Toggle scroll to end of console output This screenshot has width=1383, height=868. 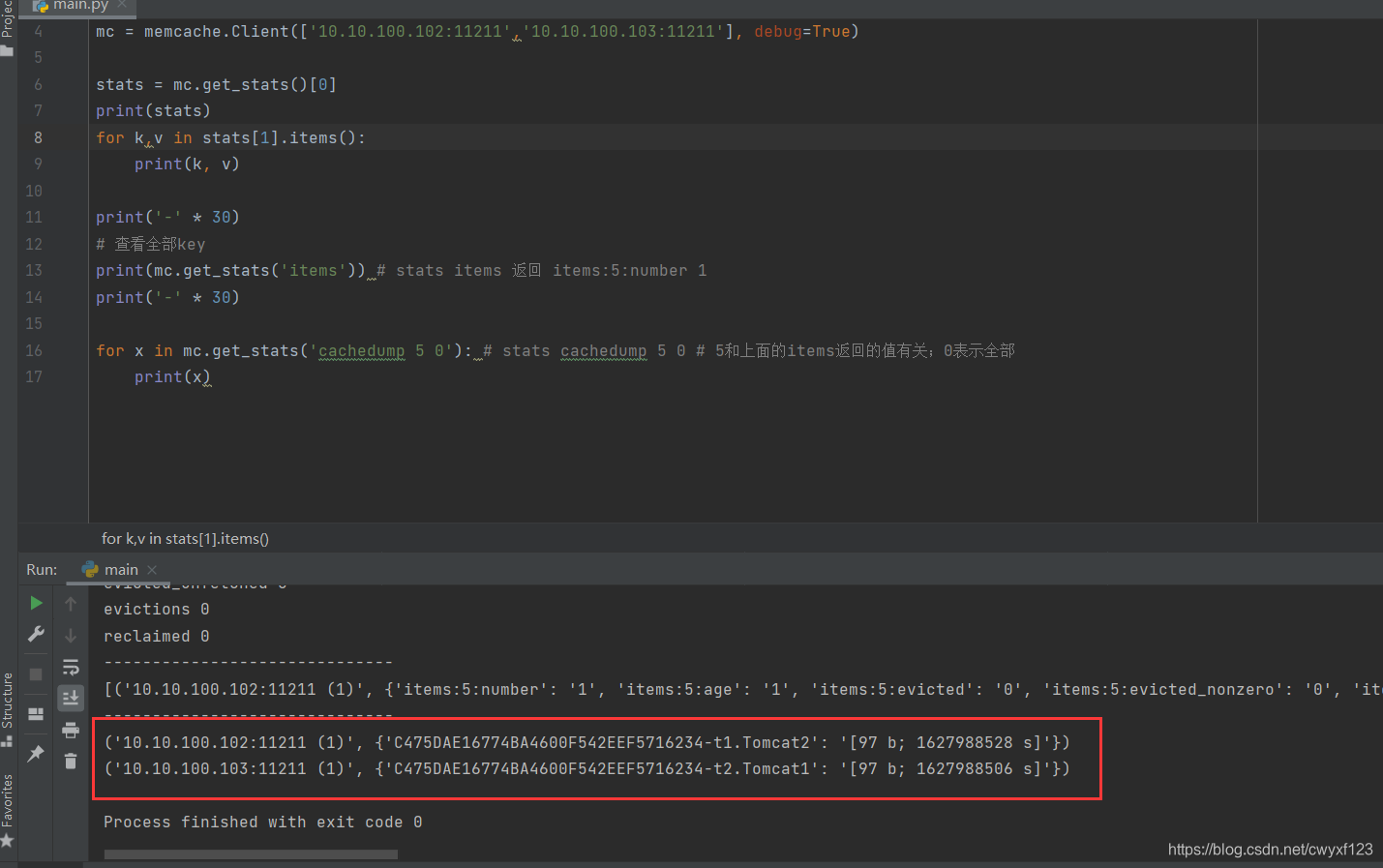tap(71, 698)
